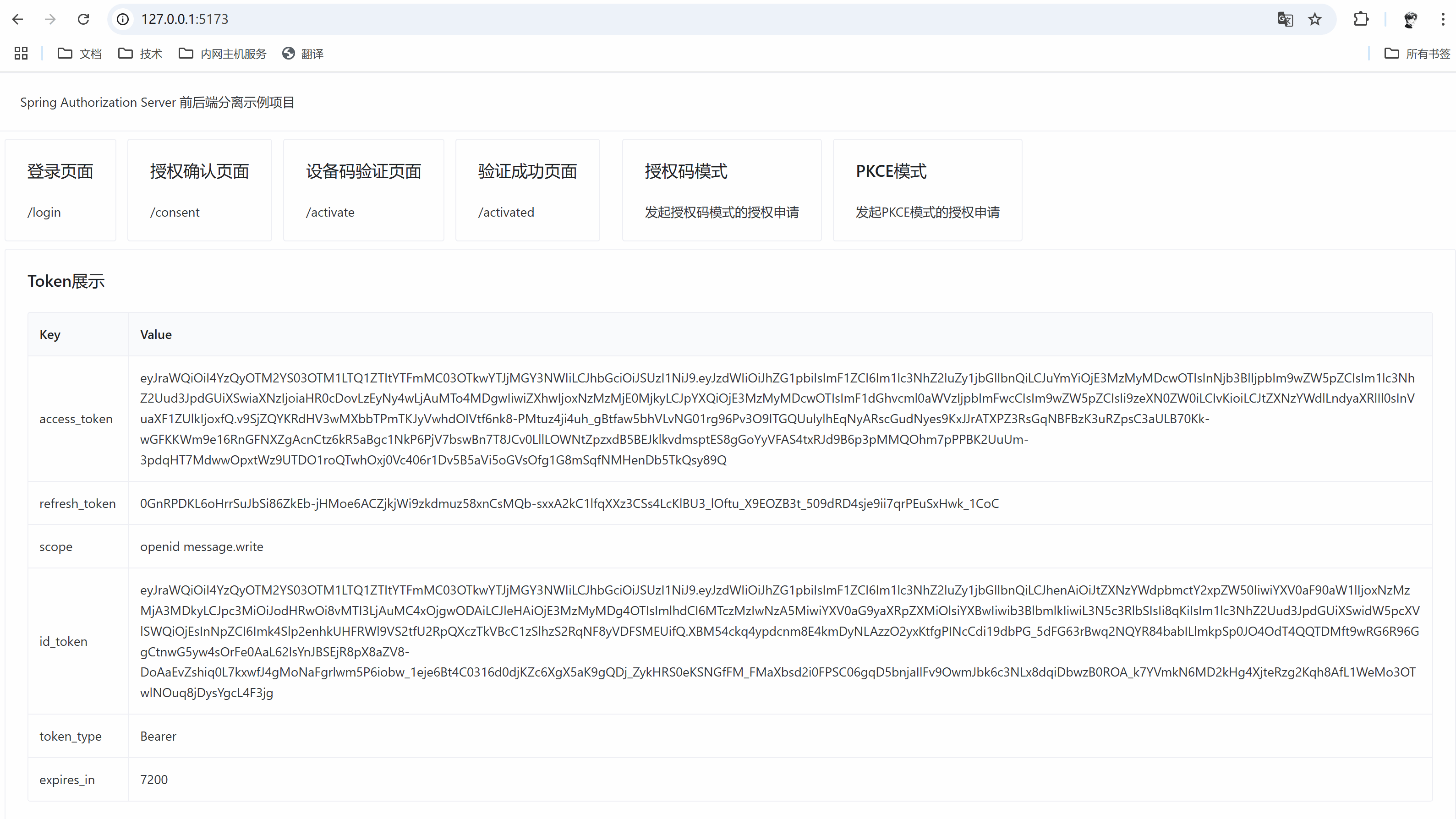
Task: Click the page title Spring Authorization Server
Action: pos(157,102)
